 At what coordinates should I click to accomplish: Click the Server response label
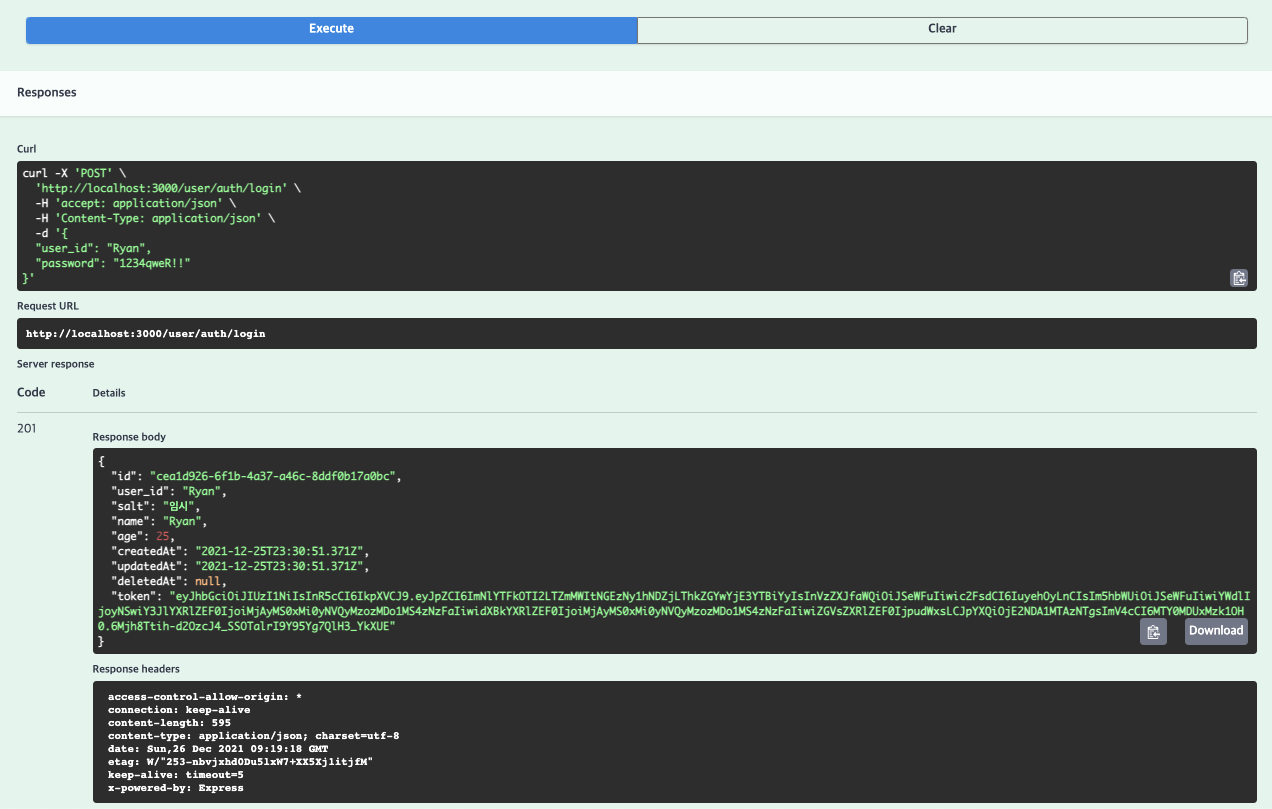[x=56, y=364]
